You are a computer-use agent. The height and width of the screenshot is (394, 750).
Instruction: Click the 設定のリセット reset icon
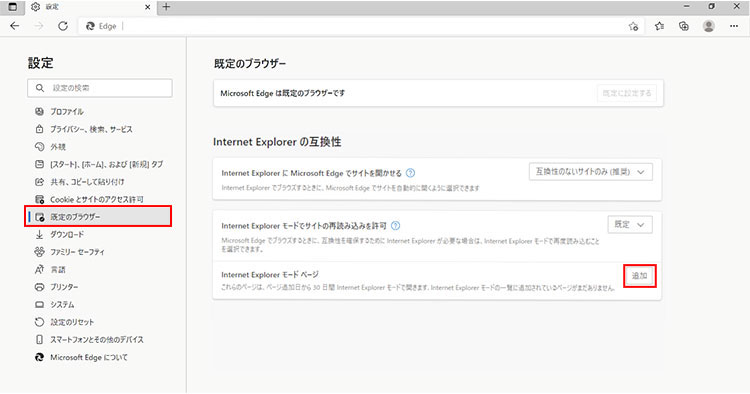[40, 322]
